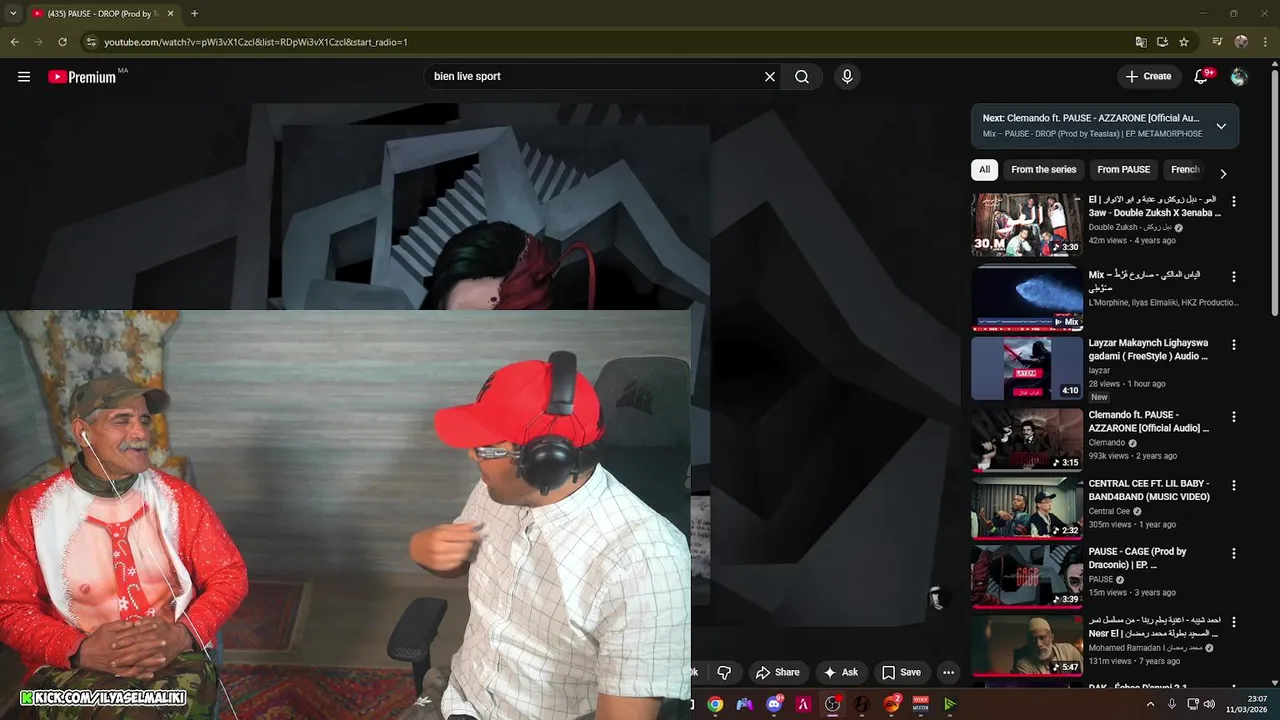Open options for Layzar Makaynch Lighayswa video

[1233, 345]
